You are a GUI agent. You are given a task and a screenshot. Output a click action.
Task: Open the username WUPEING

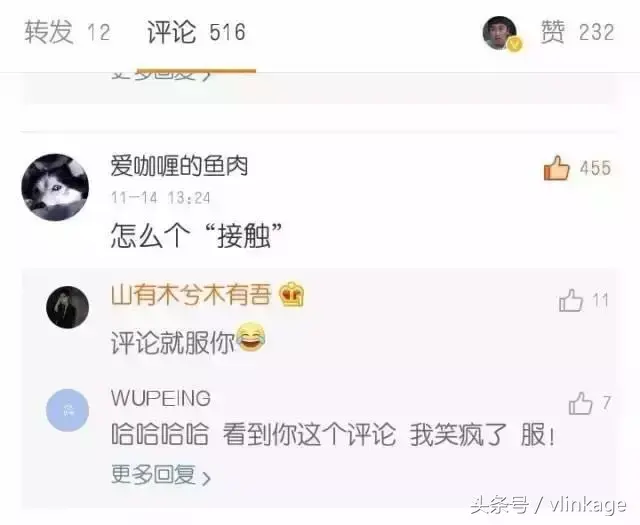(x=161, y=398)
